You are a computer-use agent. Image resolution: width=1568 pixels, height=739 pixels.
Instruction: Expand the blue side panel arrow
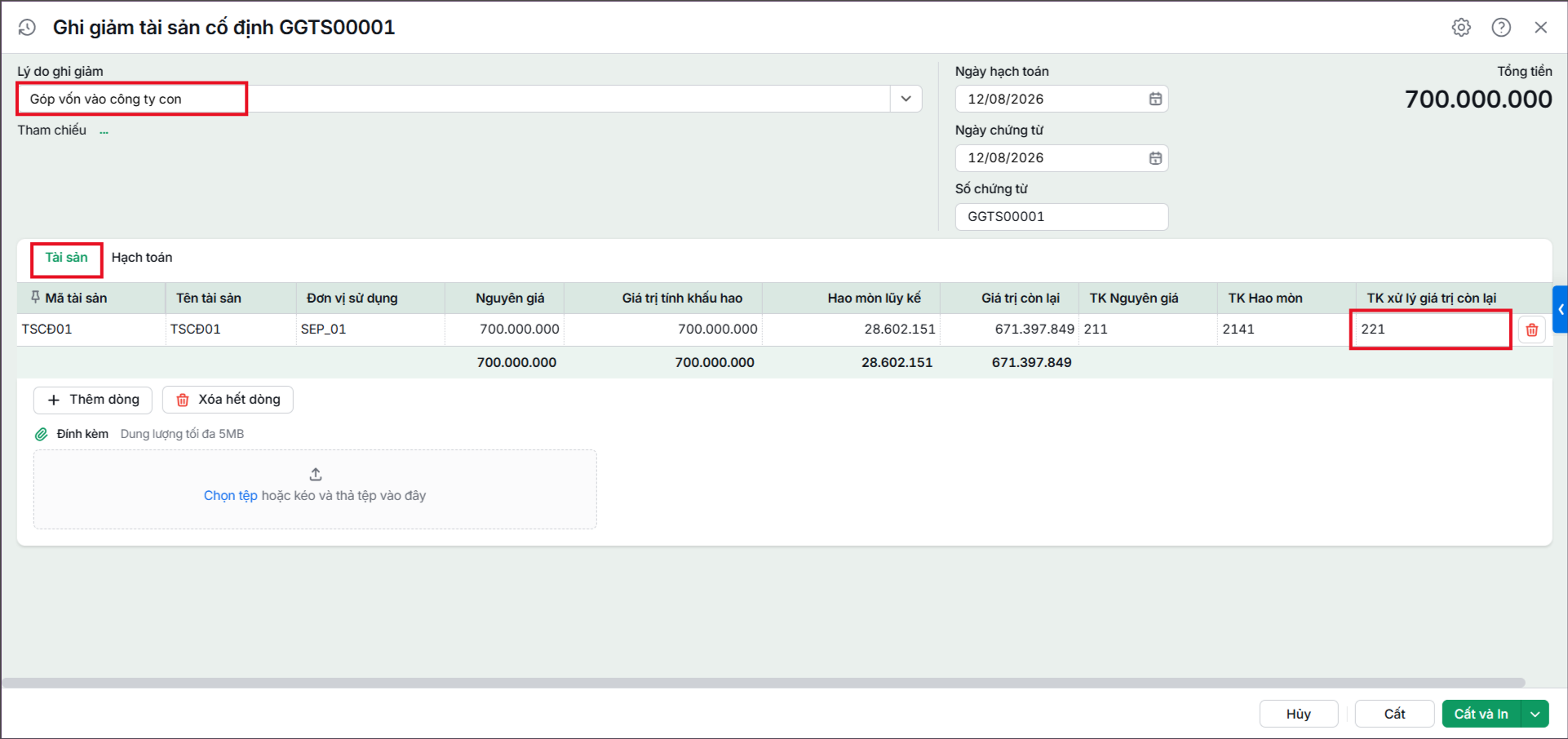(x=1561, y=309)
